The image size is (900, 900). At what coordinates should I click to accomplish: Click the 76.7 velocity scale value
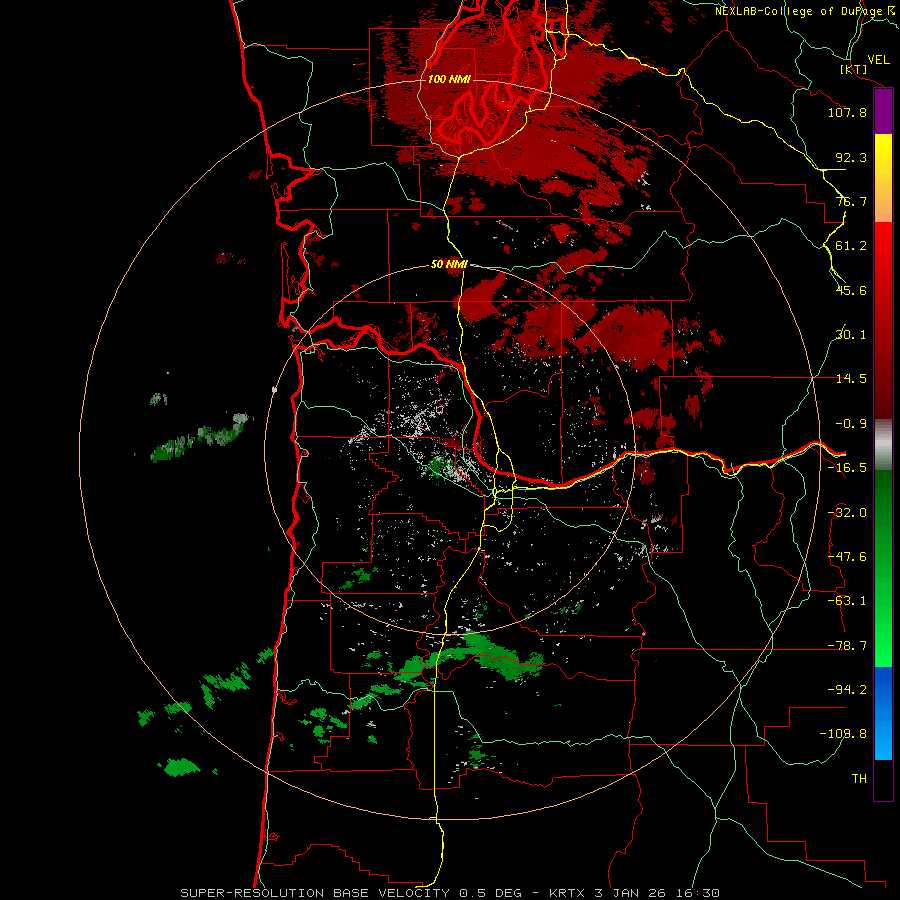(x=851, y=201)
